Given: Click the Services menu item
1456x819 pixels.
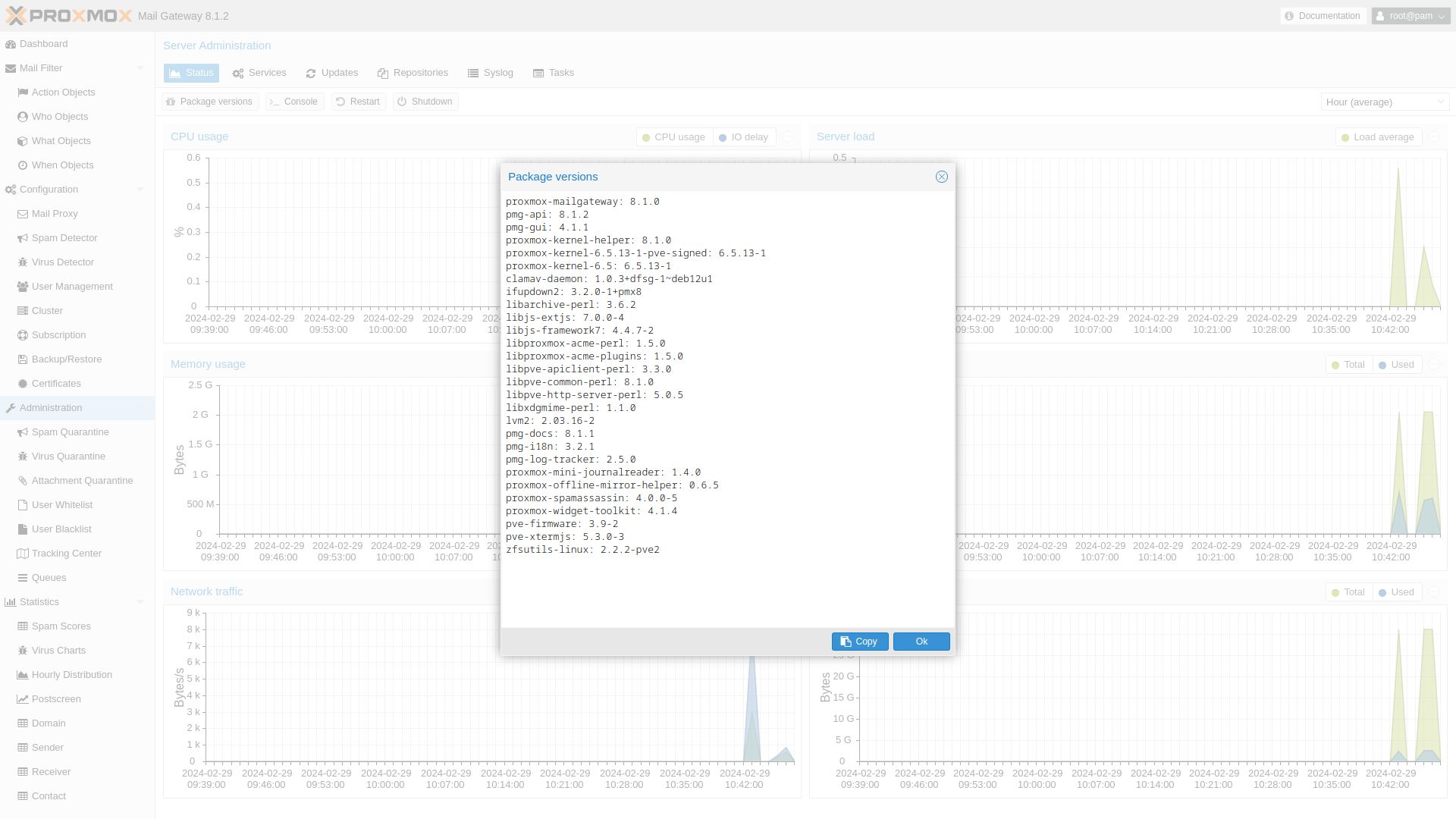Looking at the screenshot, I should 259,72.
